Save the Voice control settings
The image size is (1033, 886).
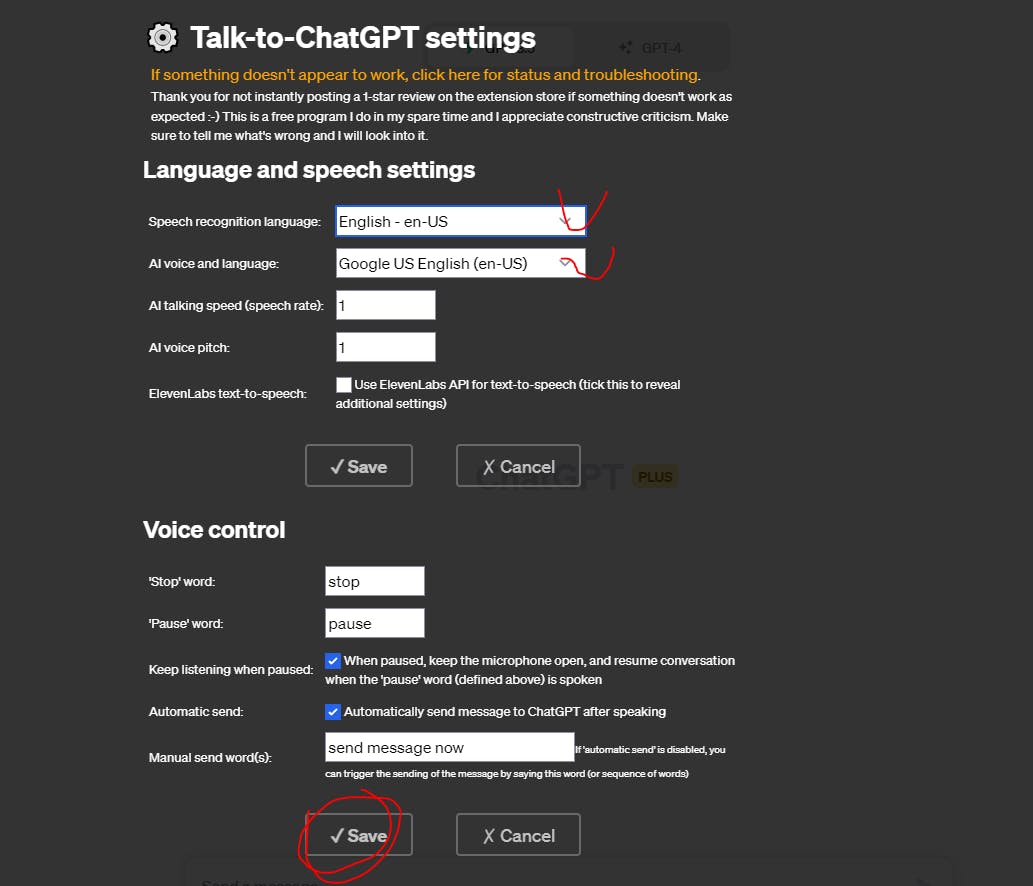[x=359, y=835]
